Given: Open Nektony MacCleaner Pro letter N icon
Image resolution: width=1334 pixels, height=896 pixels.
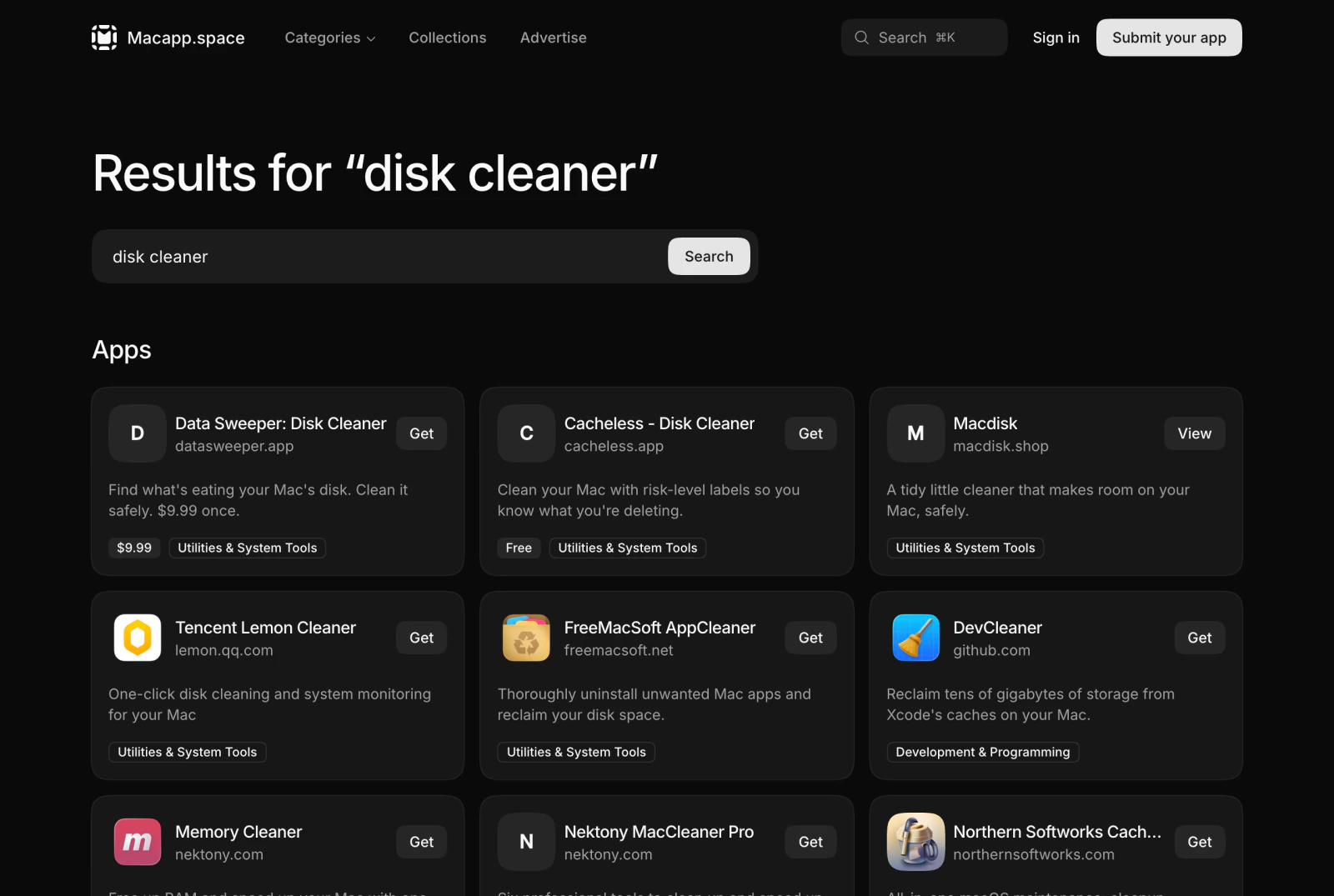Looking at the screenshot, I should [526, 842].
